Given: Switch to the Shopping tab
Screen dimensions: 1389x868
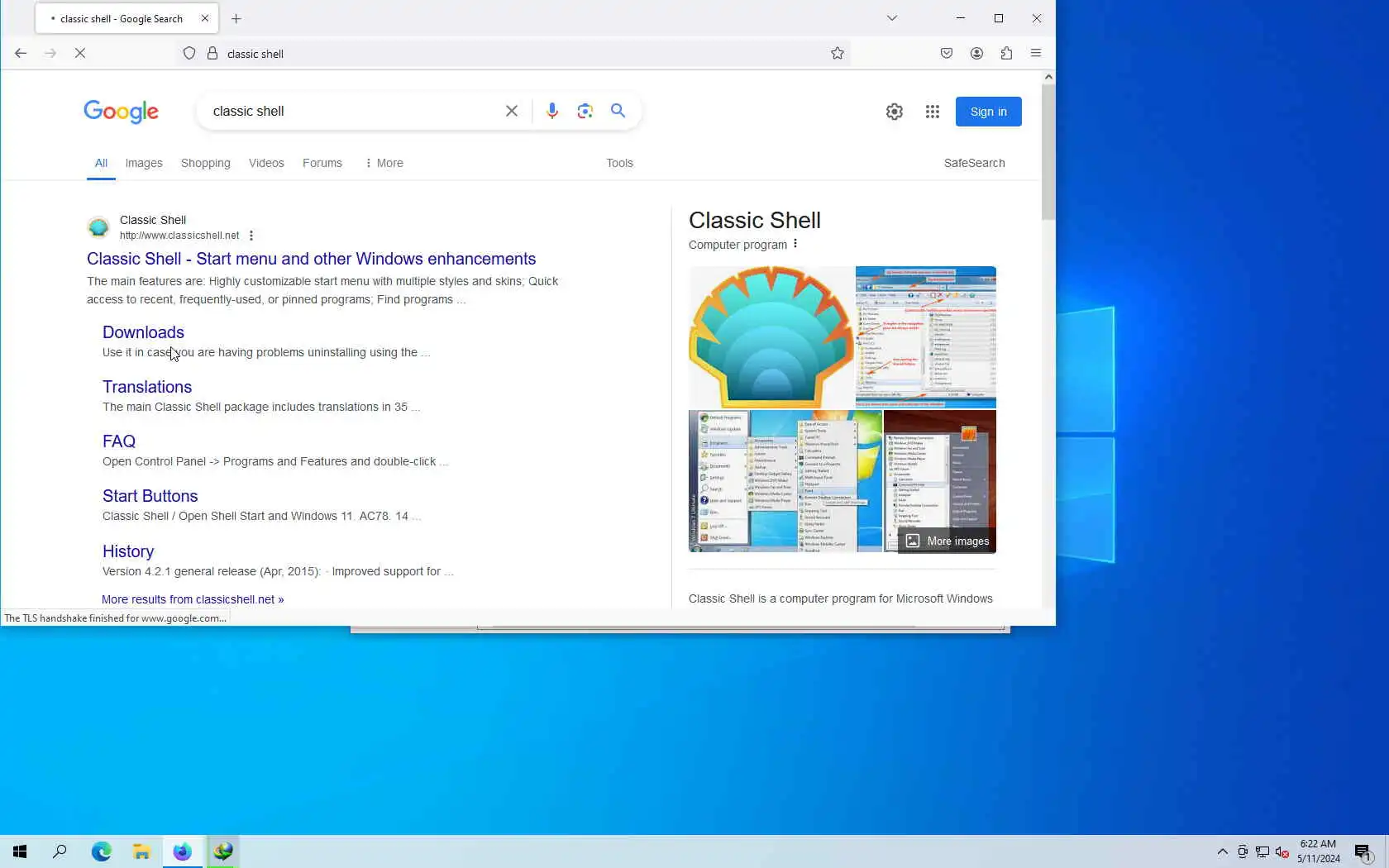Looking at the screenshot, I should [x=206, y=163].
